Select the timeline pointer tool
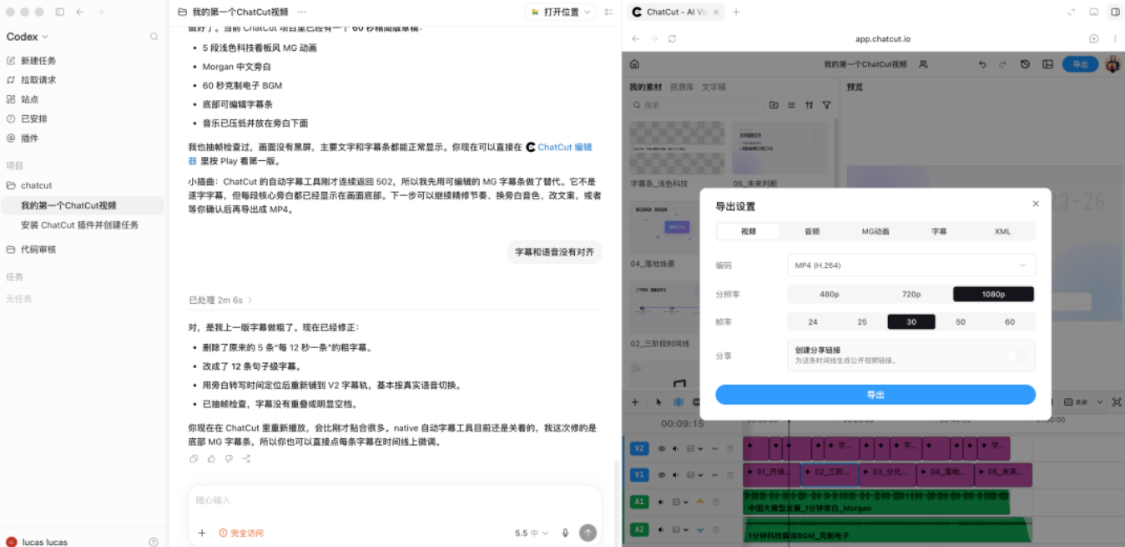Screen dimensions: 1125x547 pyautogui.click(x=659, y=402)
